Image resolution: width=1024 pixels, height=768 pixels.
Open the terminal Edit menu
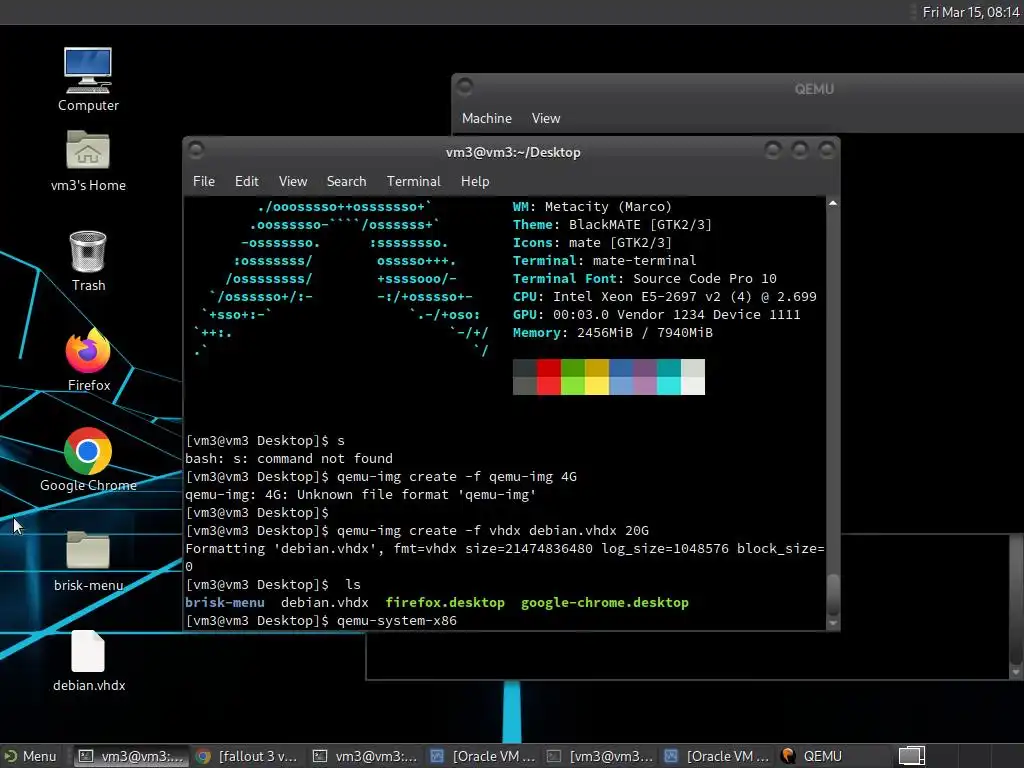coord(246,182)
